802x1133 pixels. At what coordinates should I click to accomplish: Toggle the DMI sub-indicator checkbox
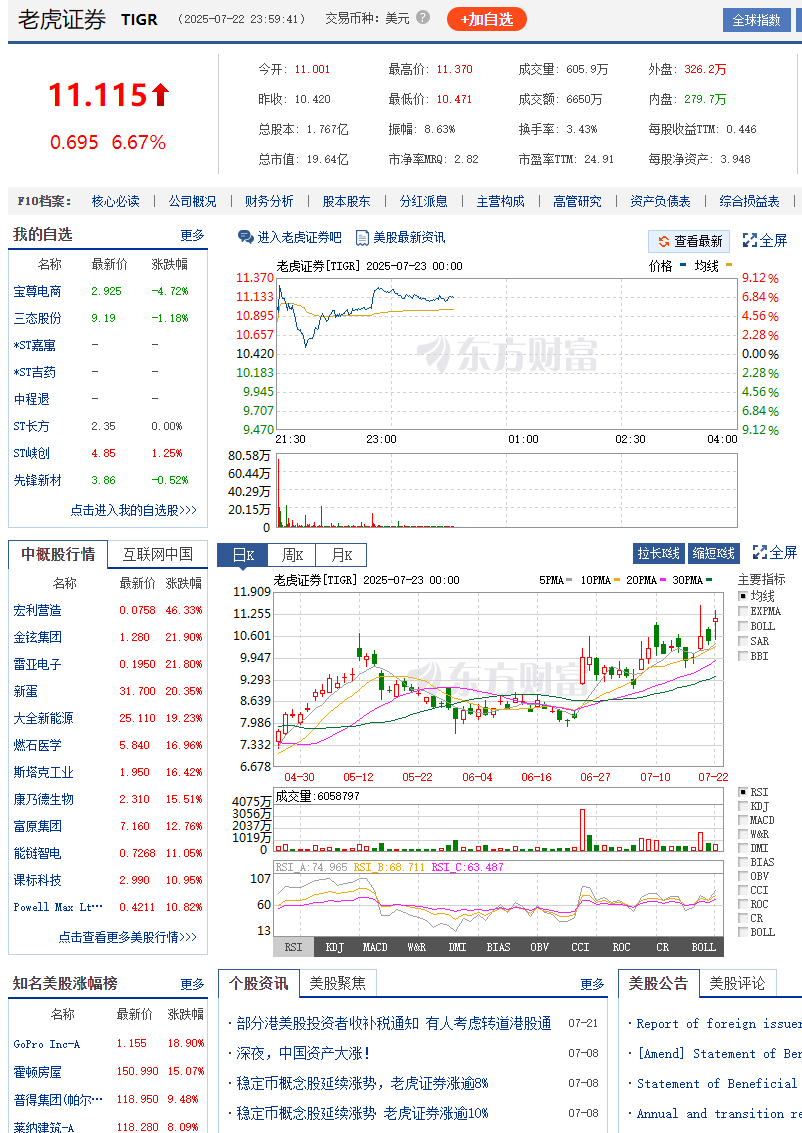tap(743, 848)
